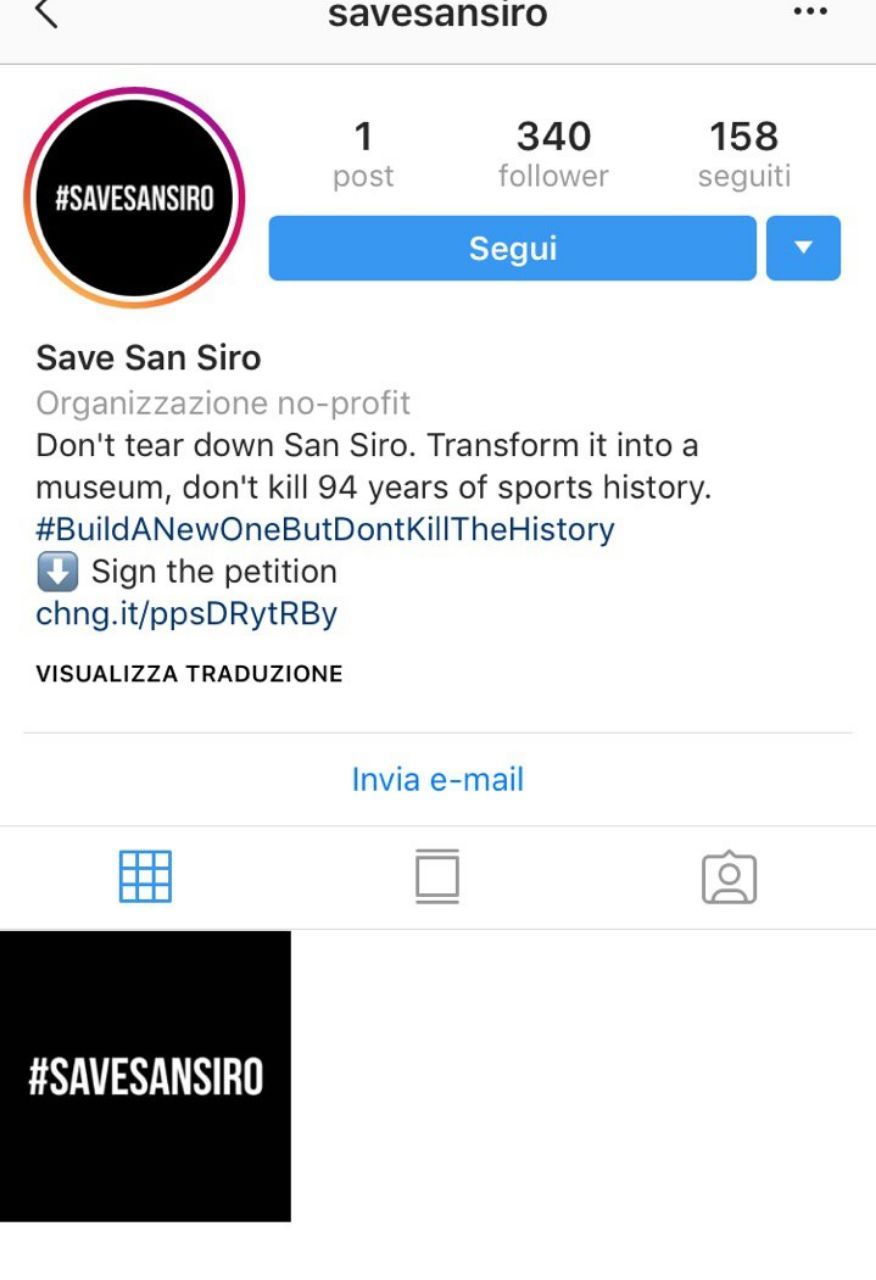Tap the Save San Siro profile name
876x1280 pixels.
coord(148,357)
